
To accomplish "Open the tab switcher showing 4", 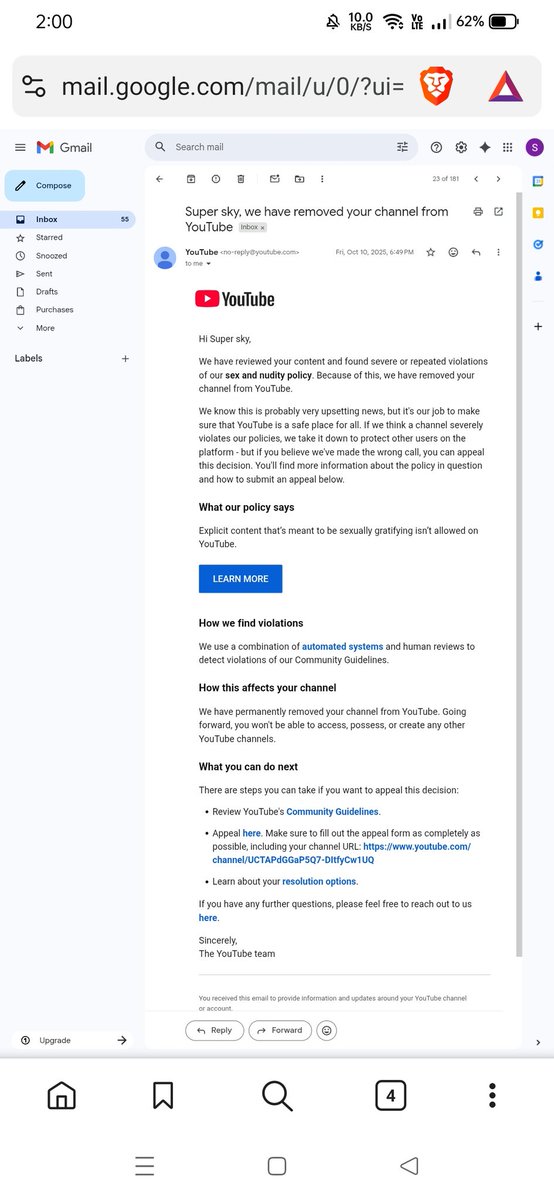I will pos(390,1096).
